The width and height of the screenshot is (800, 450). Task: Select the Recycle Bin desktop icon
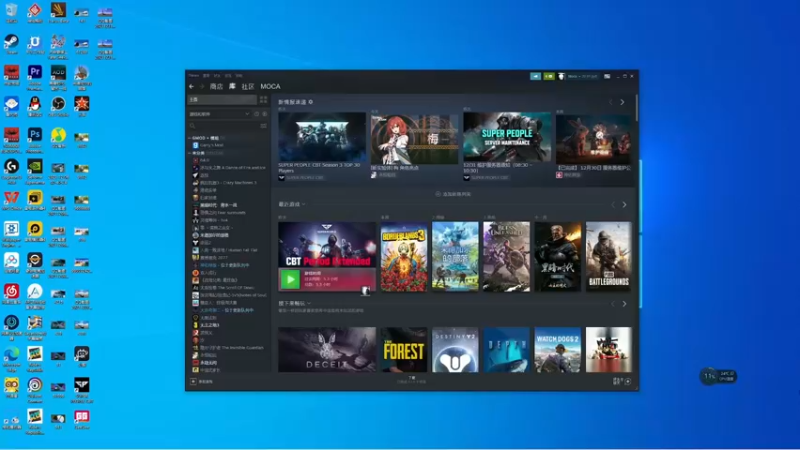point(11,13)
